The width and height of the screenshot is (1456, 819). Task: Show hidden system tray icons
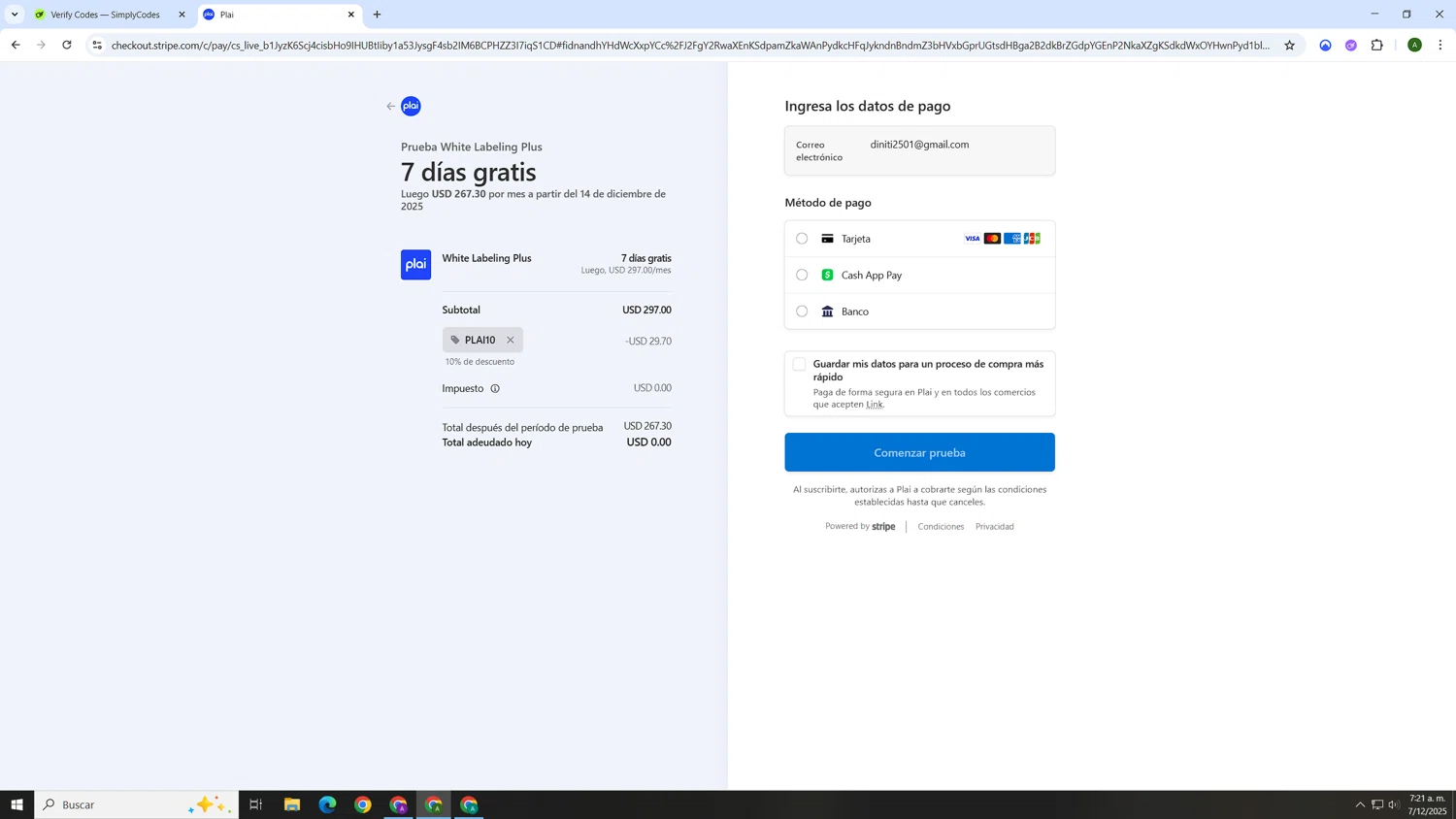1360,804
